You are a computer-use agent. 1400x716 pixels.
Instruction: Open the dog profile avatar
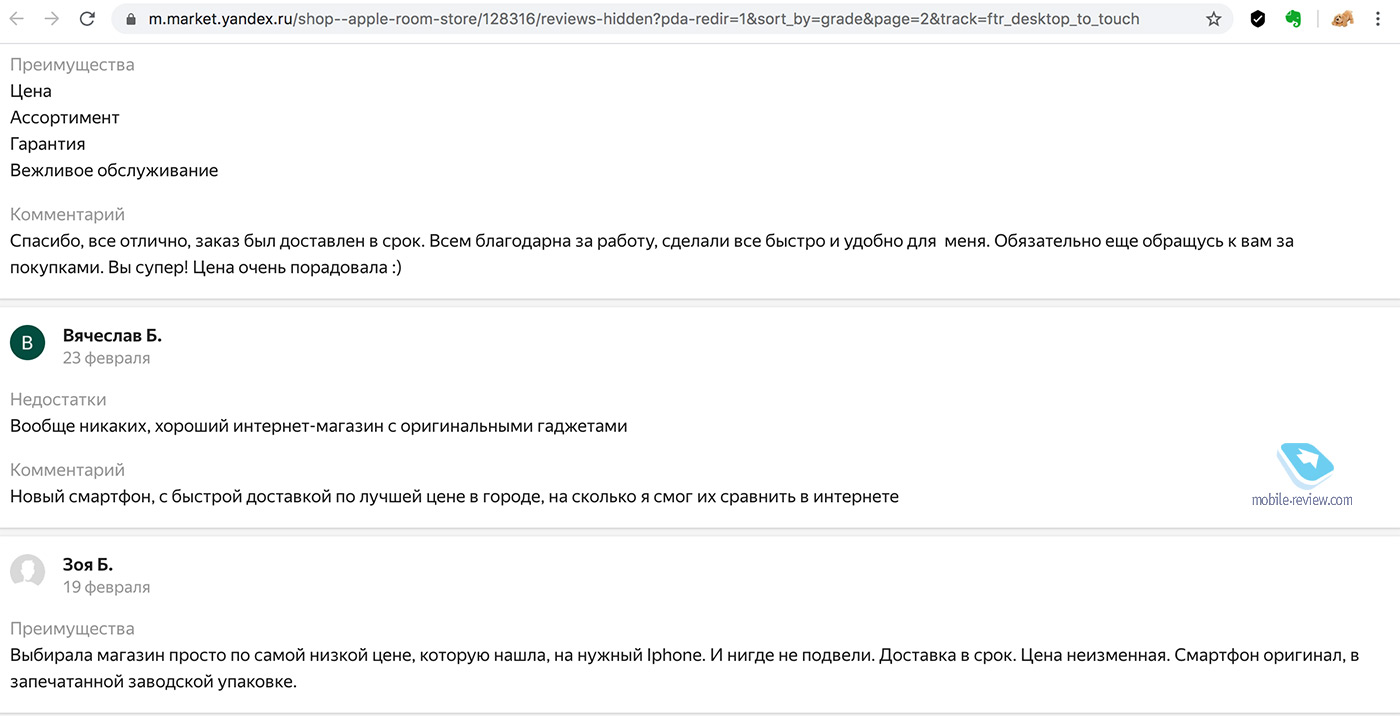(x=1342, y=19)
